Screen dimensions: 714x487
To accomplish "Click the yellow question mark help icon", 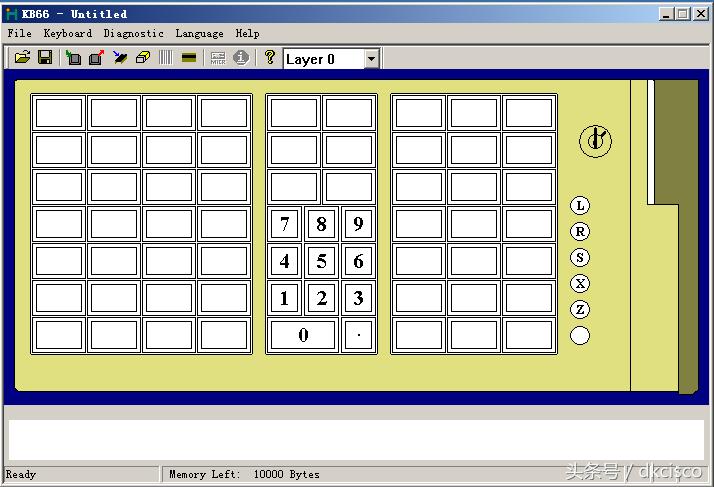I will [x=270, y=57].
